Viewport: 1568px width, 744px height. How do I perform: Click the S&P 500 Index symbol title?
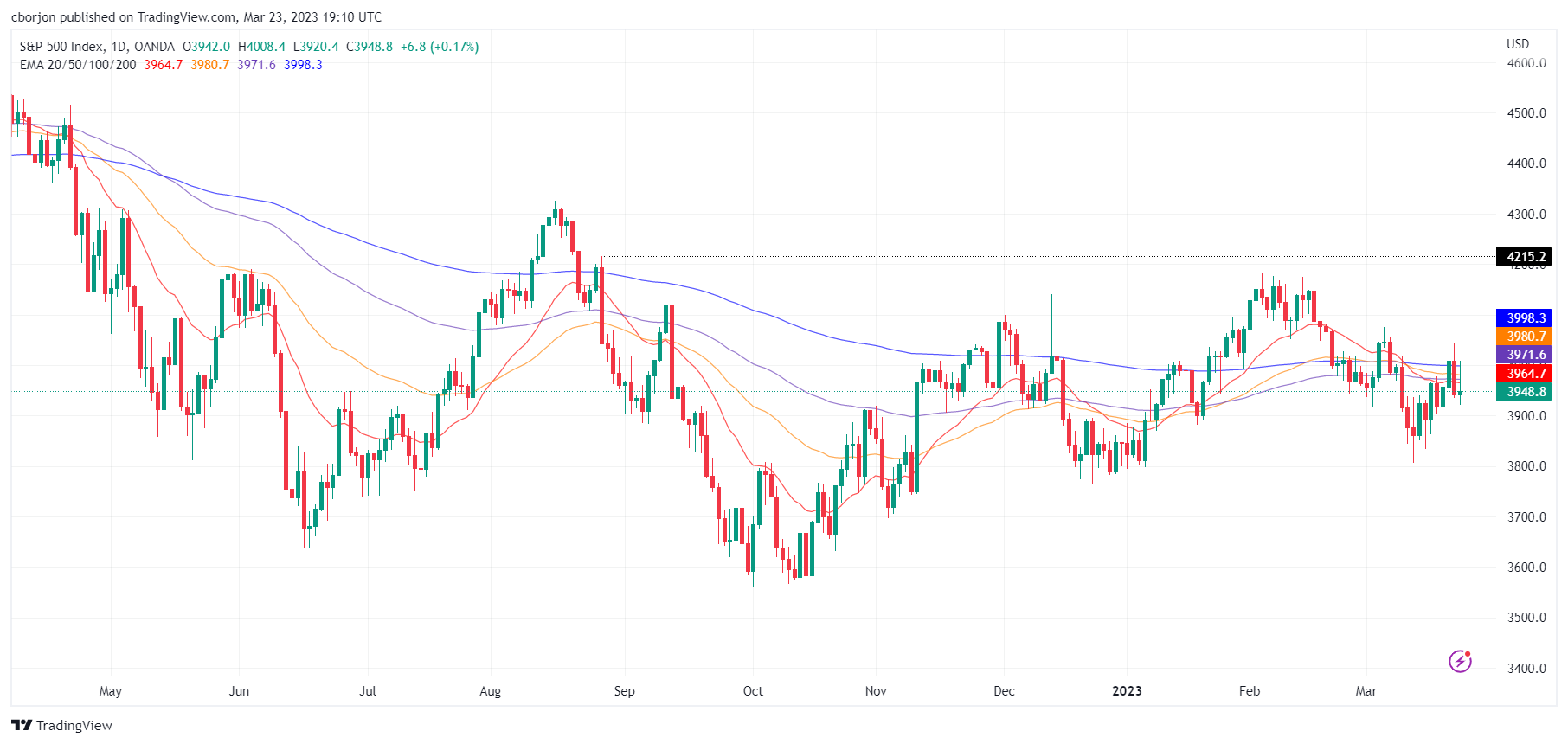click(x=61, y=47)
